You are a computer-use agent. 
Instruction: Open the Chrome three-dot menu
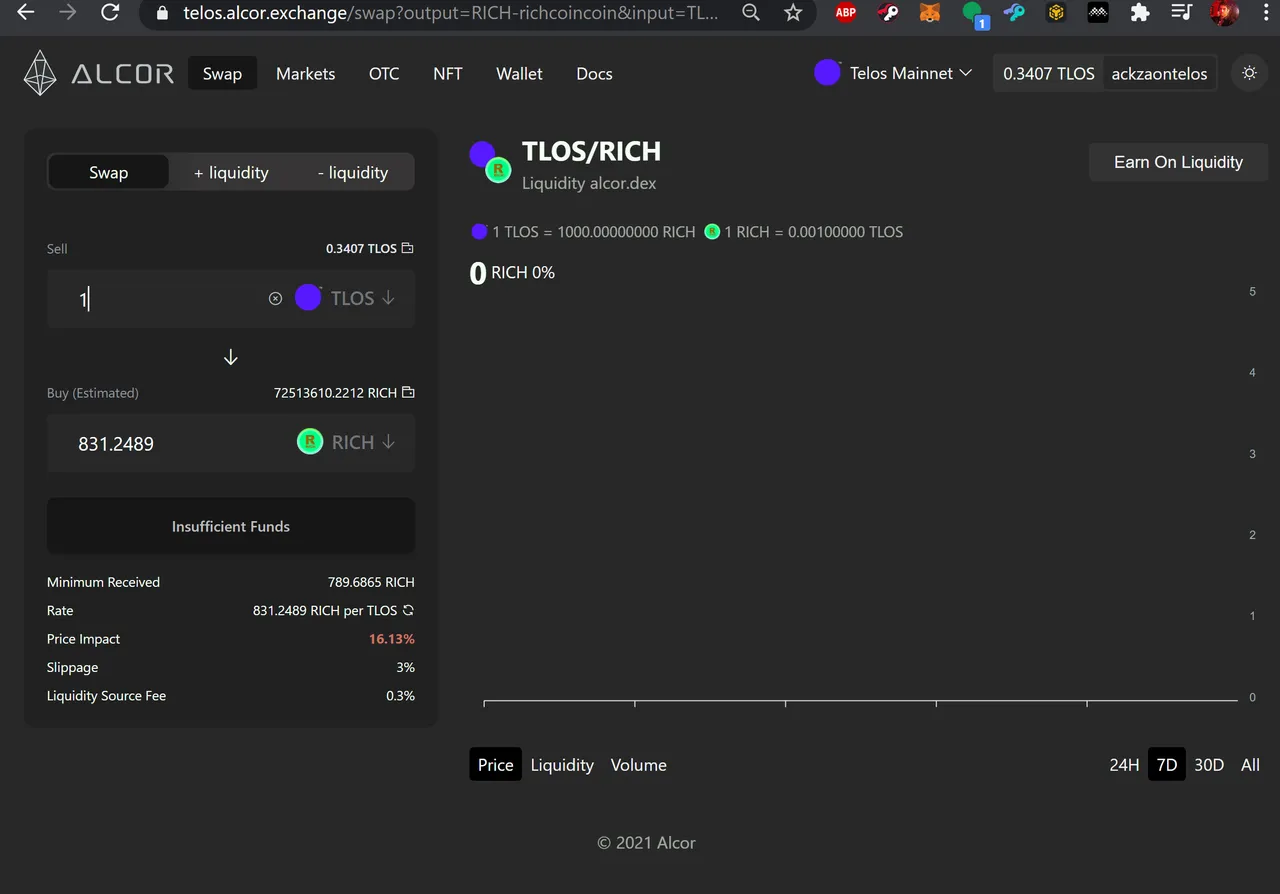(1267, 13)
